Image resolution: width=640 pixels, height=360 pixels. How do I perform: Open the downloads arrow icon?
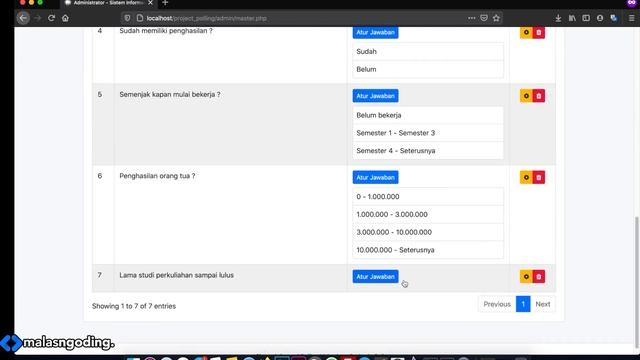558,18
